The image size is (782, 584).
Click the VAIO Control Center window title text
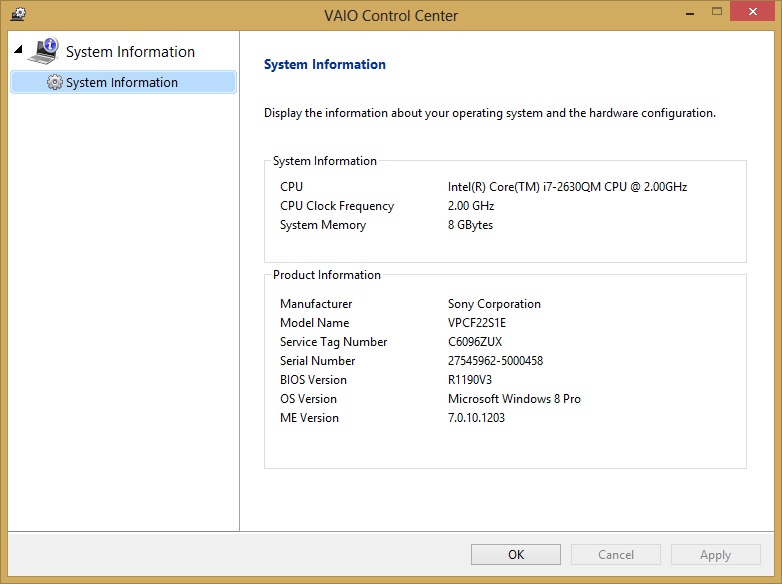pyautogui.click(x=391, y=15)
